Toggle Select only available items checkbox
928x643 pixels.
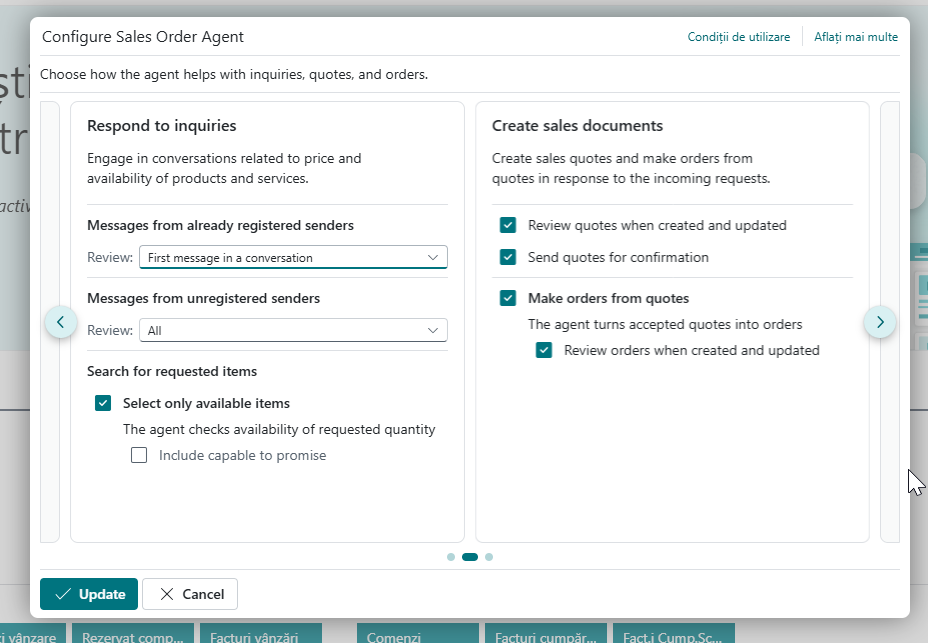103,403
